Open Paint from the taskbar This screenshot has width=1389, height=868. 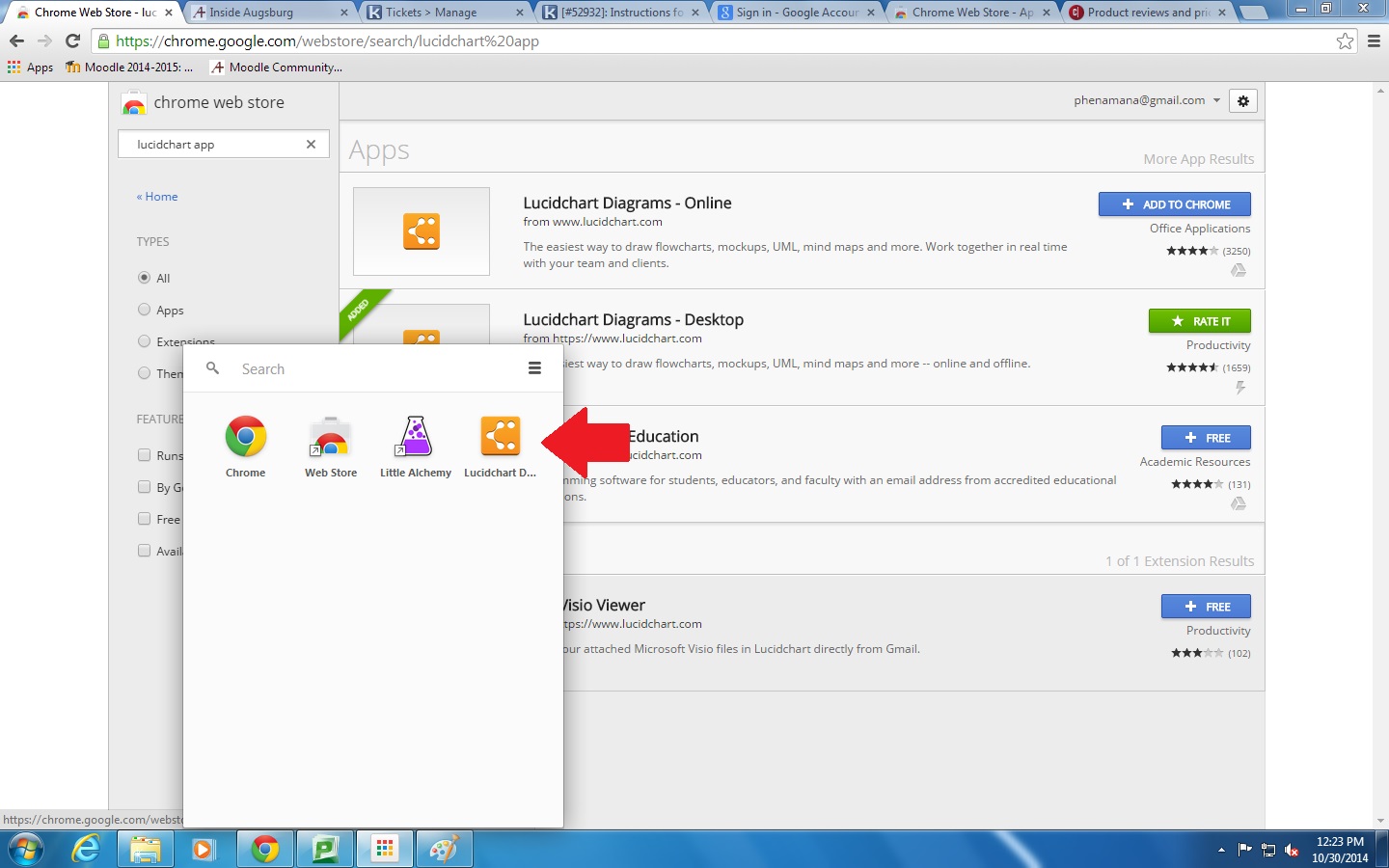point(444,850)
